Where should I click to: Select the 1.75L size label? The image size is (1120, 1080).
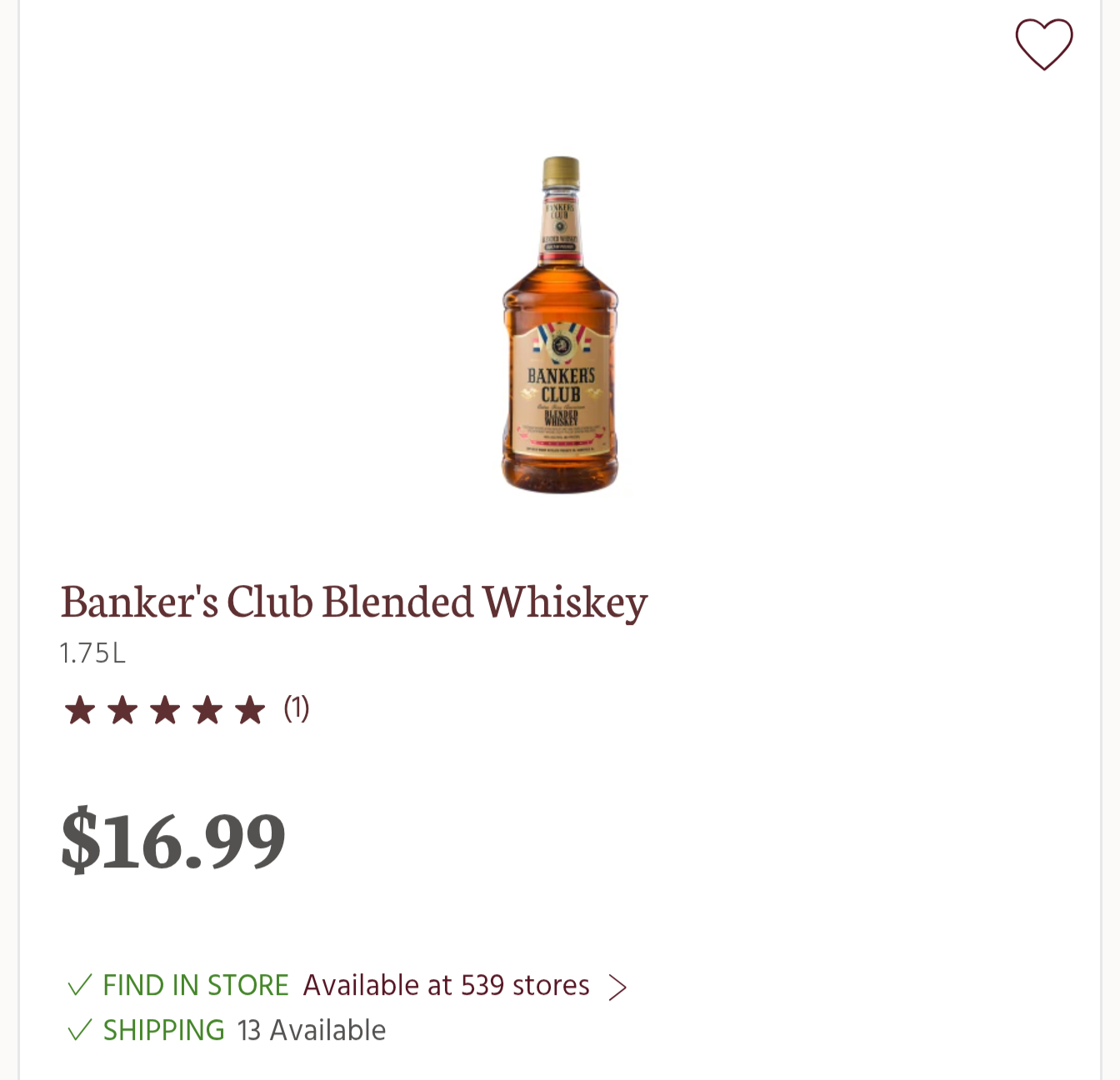tap(92, 653)
